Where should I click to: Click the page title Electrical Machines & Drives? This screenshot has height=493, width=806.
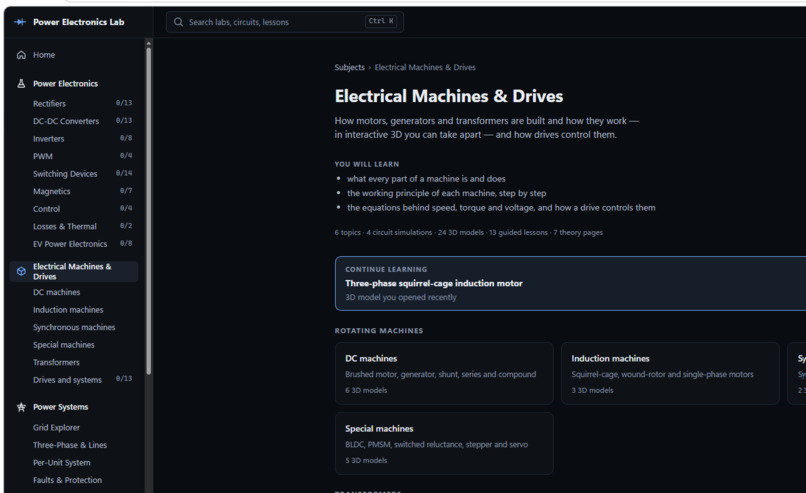tap(449, 96)
